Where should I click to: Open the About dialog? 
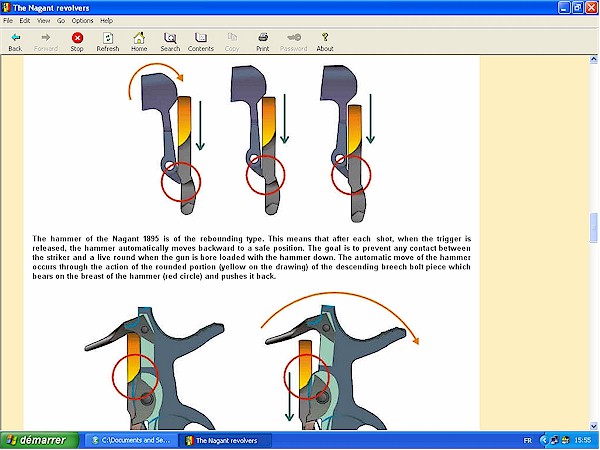coord(325,42)
